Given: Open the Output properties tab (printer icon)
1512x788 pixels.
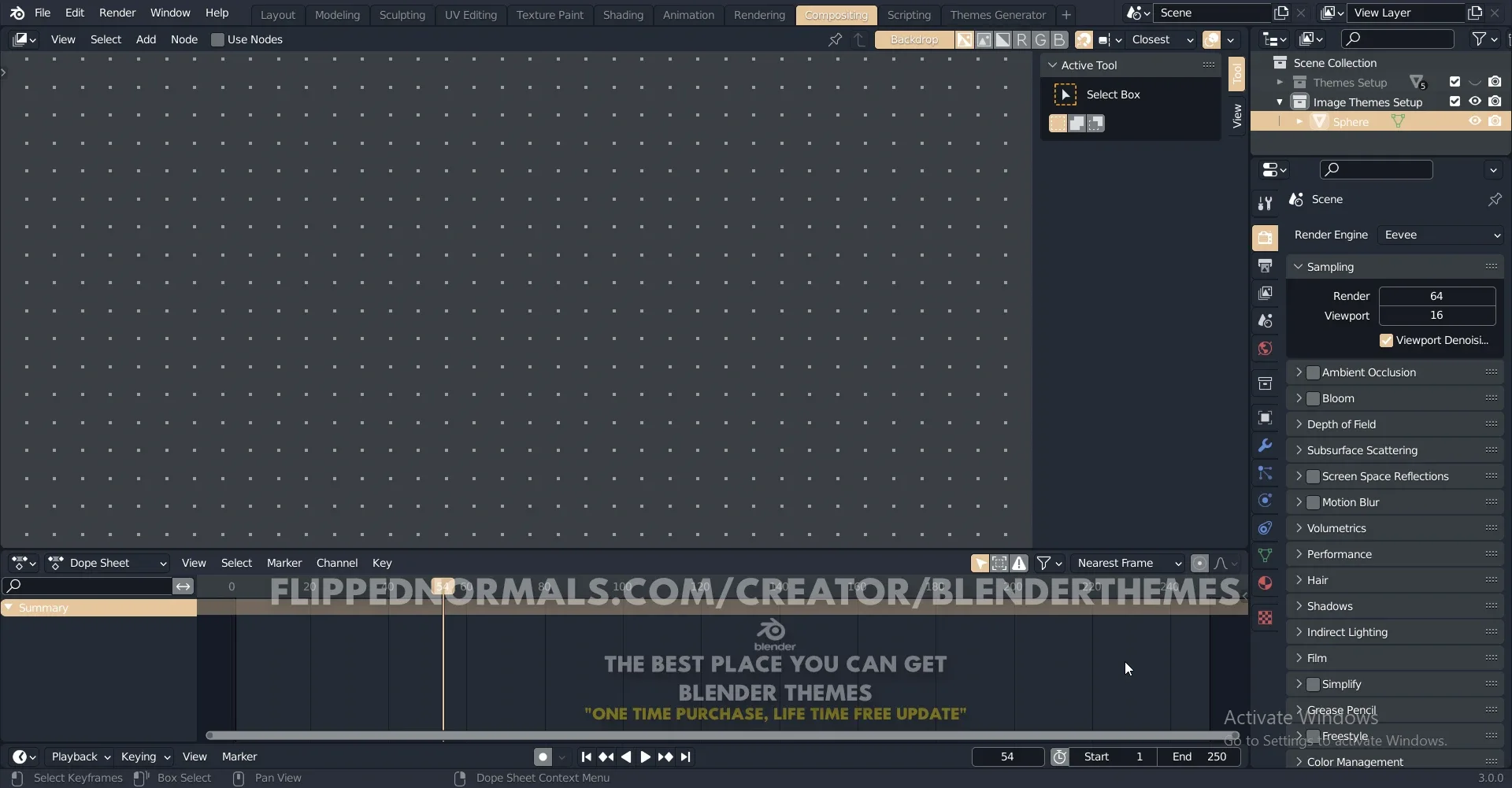Looking at the screenshot, I should coord(1265,265).
